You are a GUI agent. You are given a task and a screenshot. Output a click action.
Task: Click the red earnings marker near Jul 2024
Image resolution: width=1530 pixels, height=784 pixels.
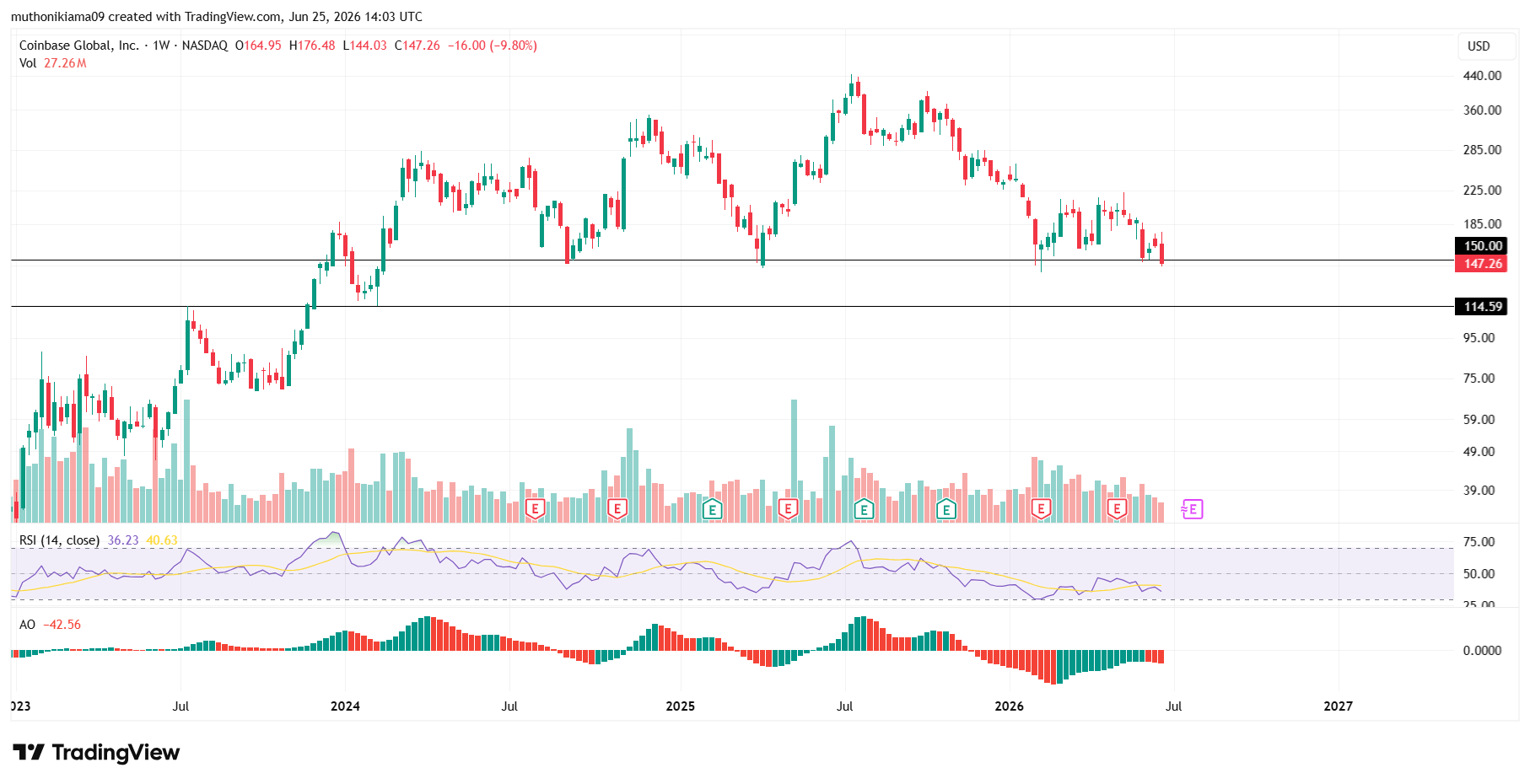coord(535,508)
